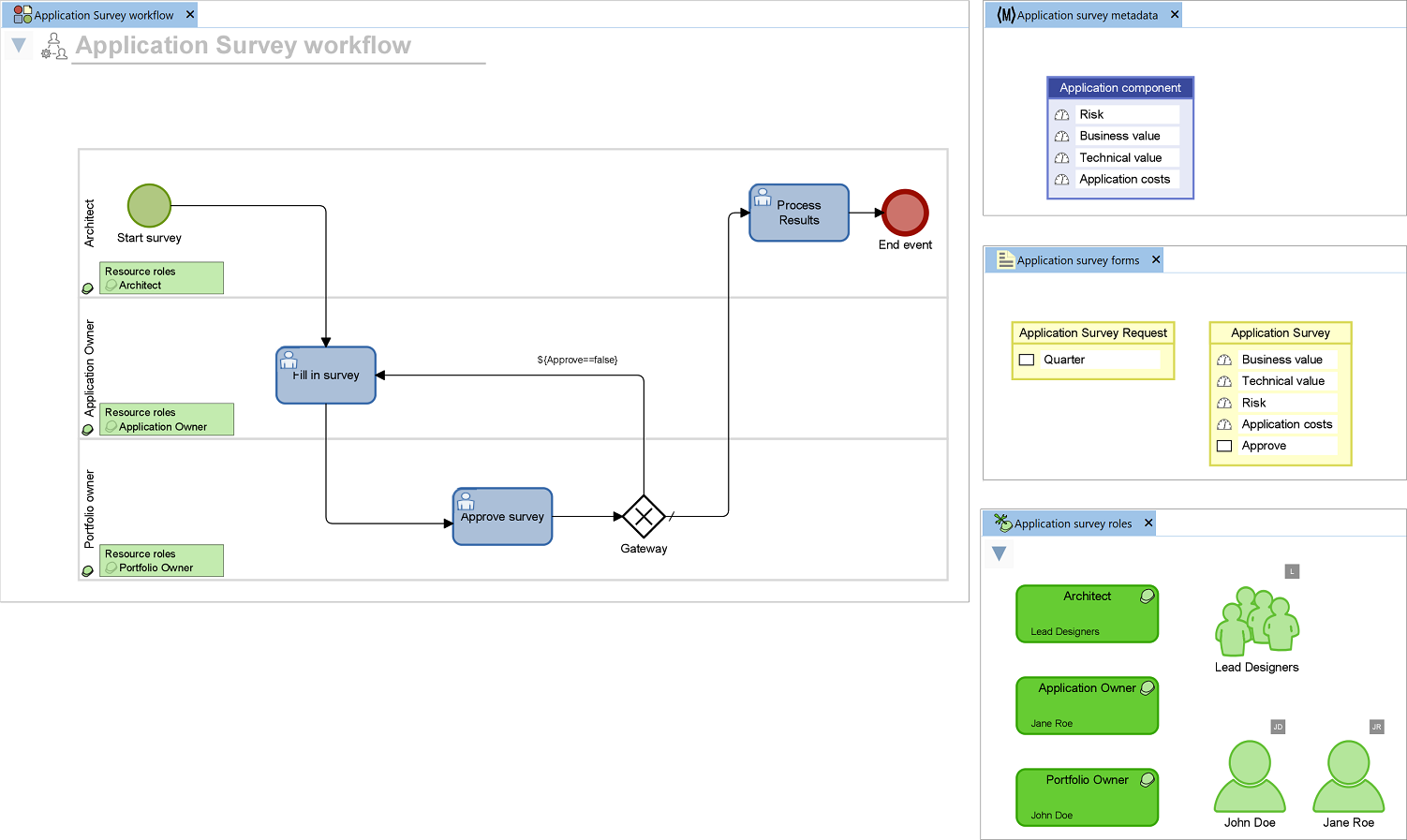
Task: Collapse the Application survey roles panel
Action: [x=999, y=553]
